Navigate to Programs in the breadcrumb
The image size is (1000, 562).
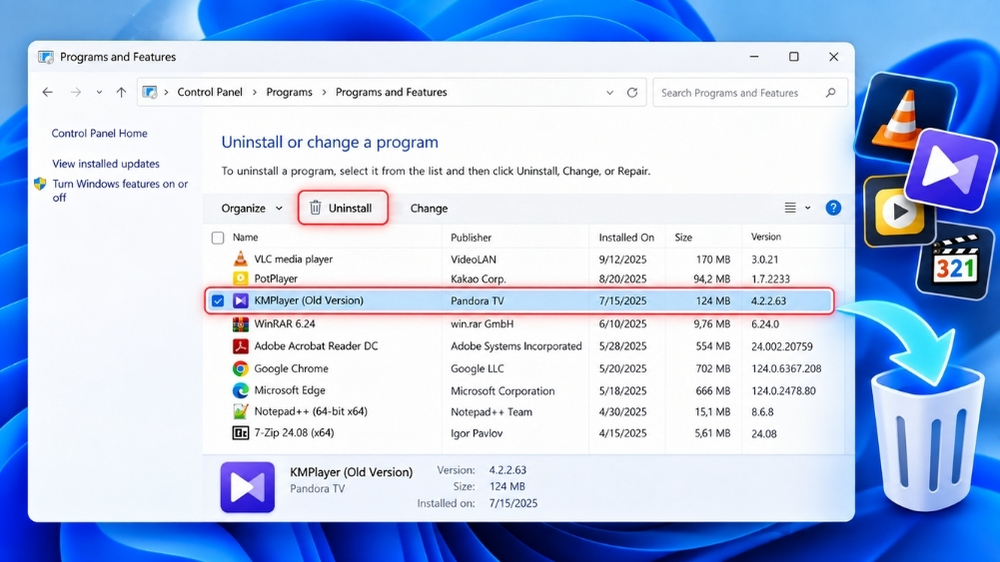[290, 92]
